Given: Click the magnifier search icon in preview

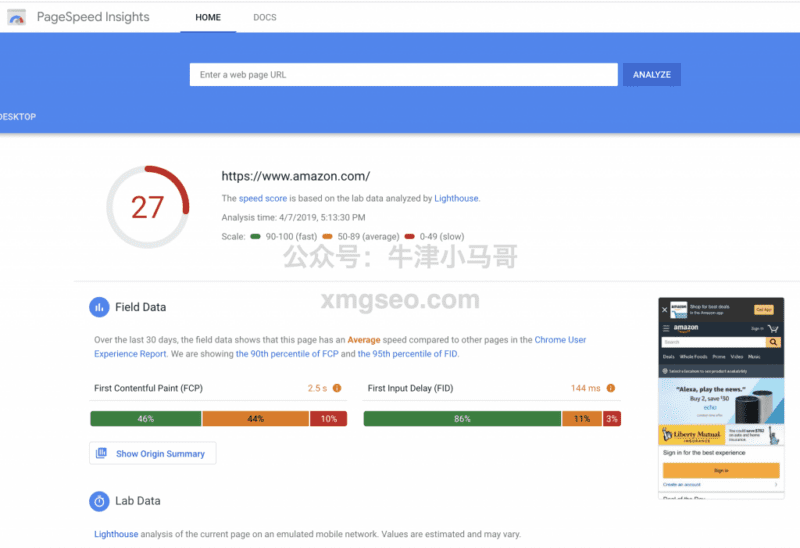Looking at the screenshot, I should coord(772,342).
